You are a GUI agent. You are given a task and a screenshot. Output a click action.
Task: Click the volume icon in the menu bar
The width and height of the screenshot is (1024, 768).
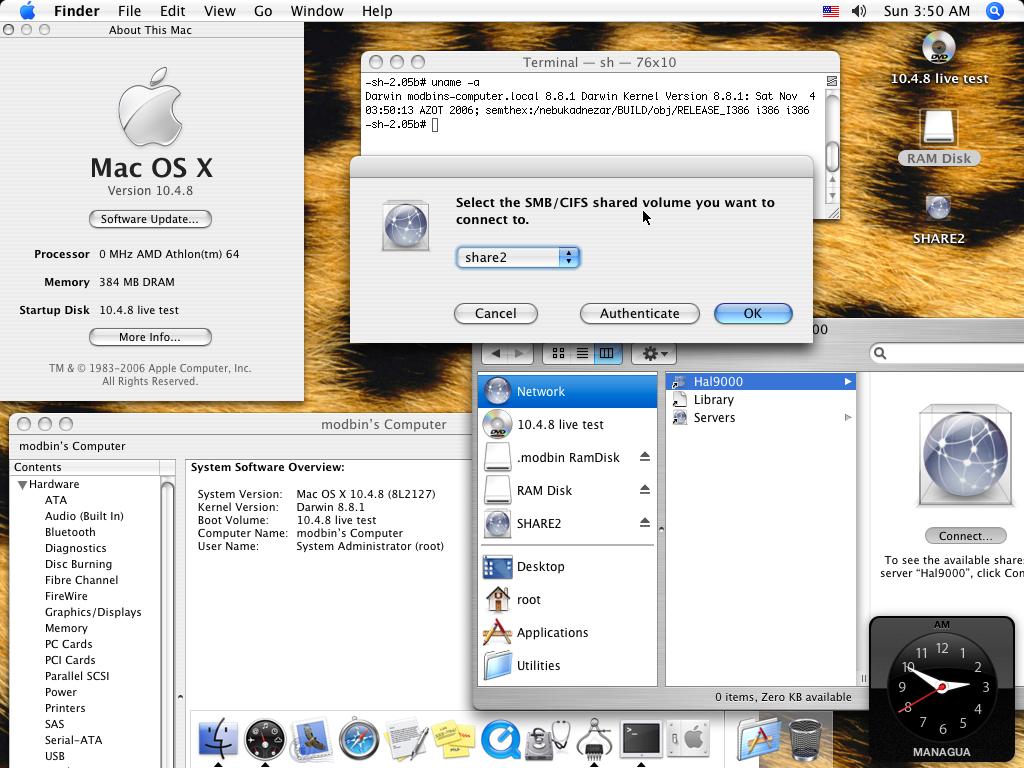(x=859, y=11)
